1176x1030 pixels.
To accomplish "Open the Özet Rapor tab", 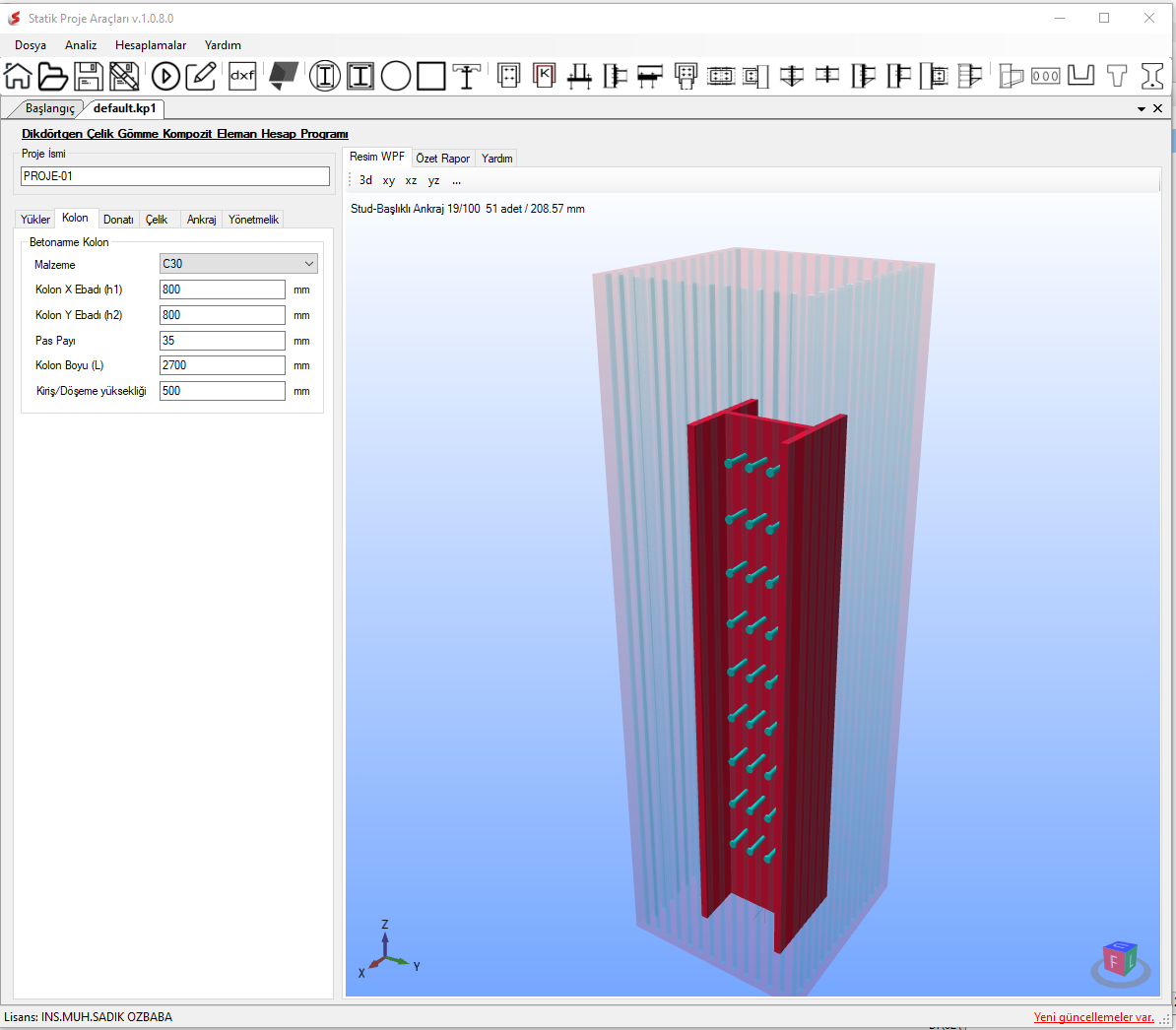I will point(442,159).
